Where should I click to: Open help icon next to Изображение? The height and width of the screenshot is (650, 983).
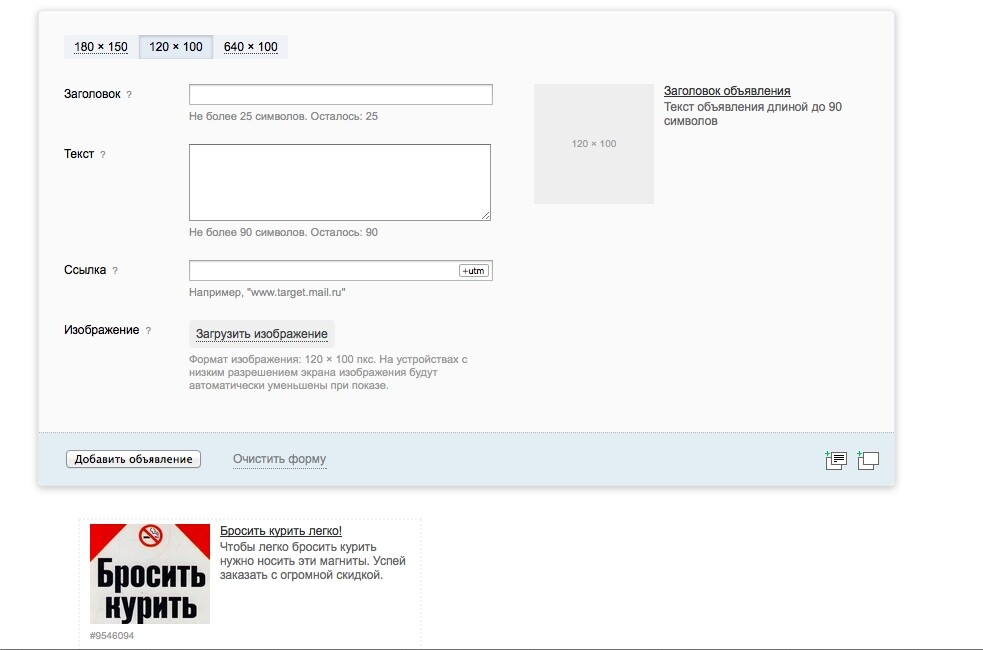coord(148,330)
